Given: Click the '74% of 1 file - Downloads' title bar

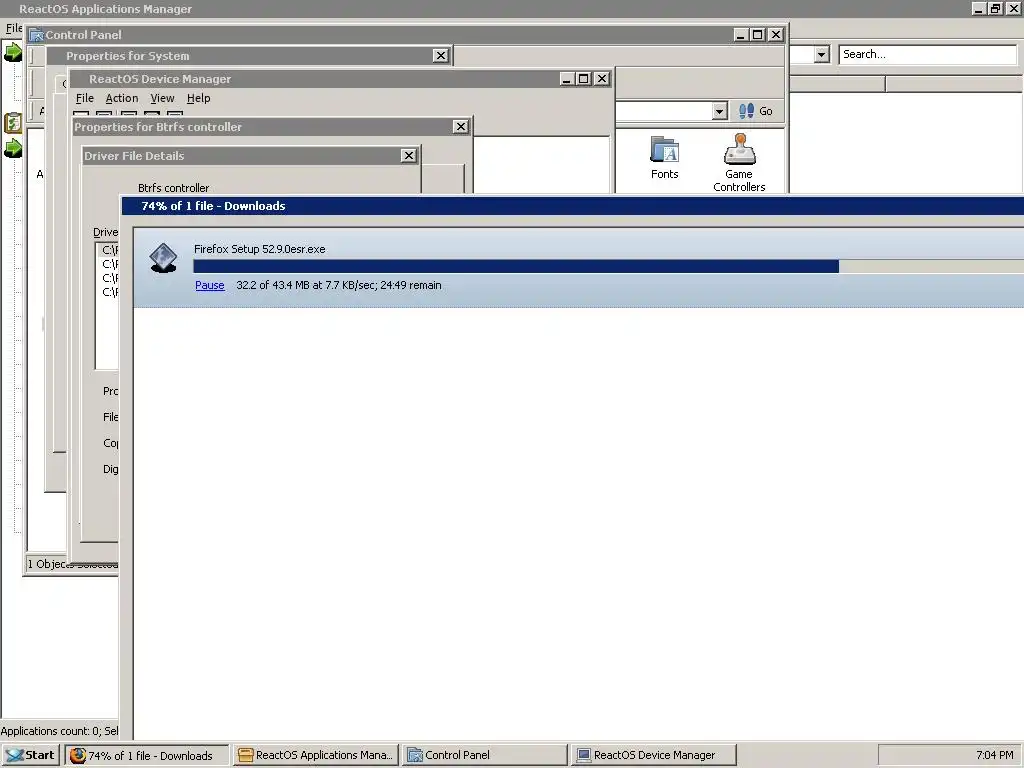Looking at the screenshot, I should tap(573, 206).
